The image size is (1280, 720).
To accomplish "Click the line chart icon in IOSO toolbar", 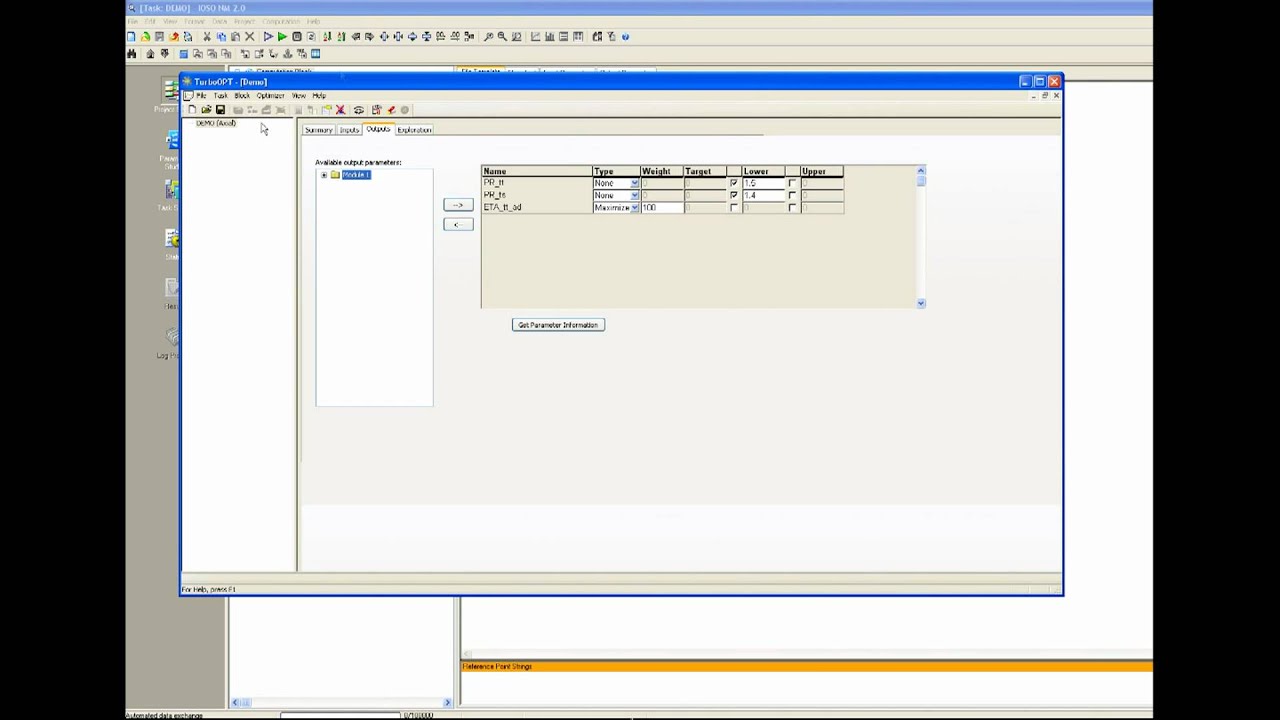I will click(536, 37).
